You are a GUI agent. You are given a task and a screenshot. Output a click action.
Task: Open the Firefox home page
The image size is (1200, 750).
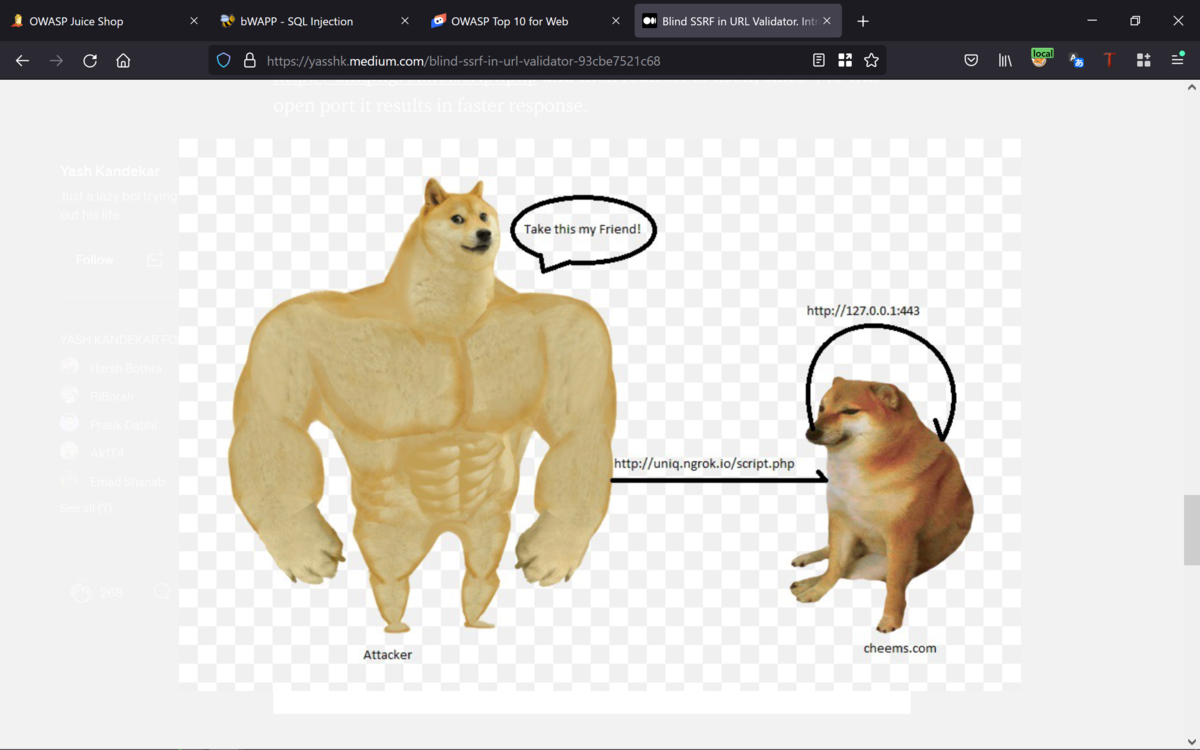pyautogui.click(x=123, y=60)
